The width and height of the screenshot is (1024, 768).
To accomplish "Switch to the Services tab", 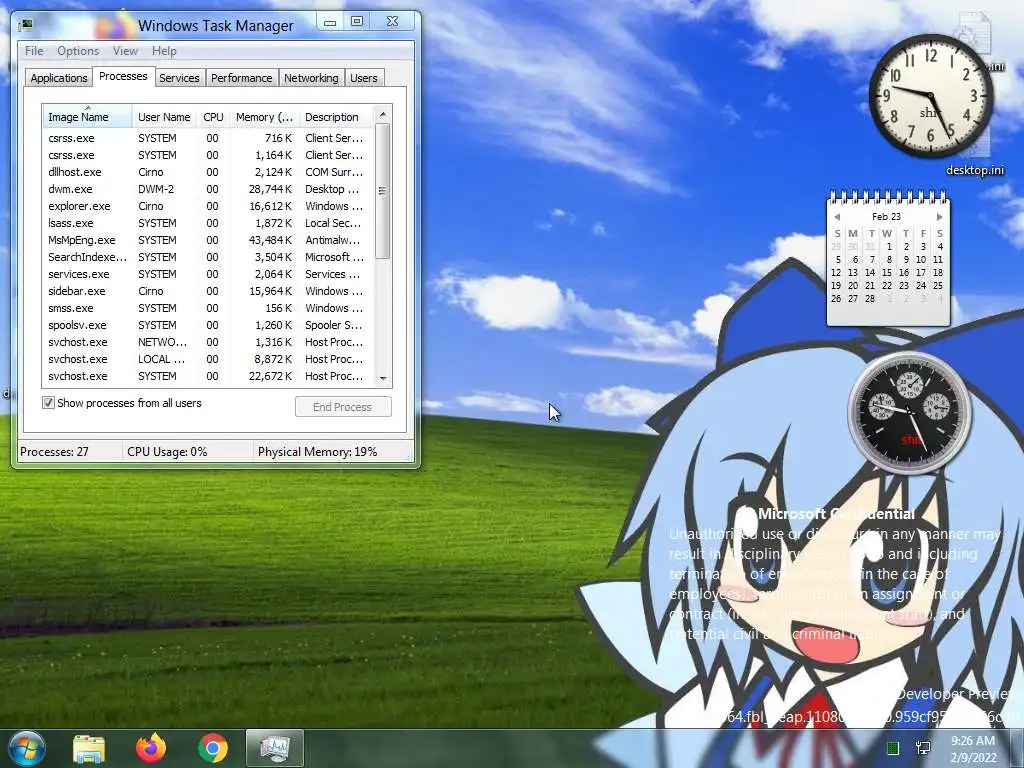I will pyautogui.click(x=179, y=78).
